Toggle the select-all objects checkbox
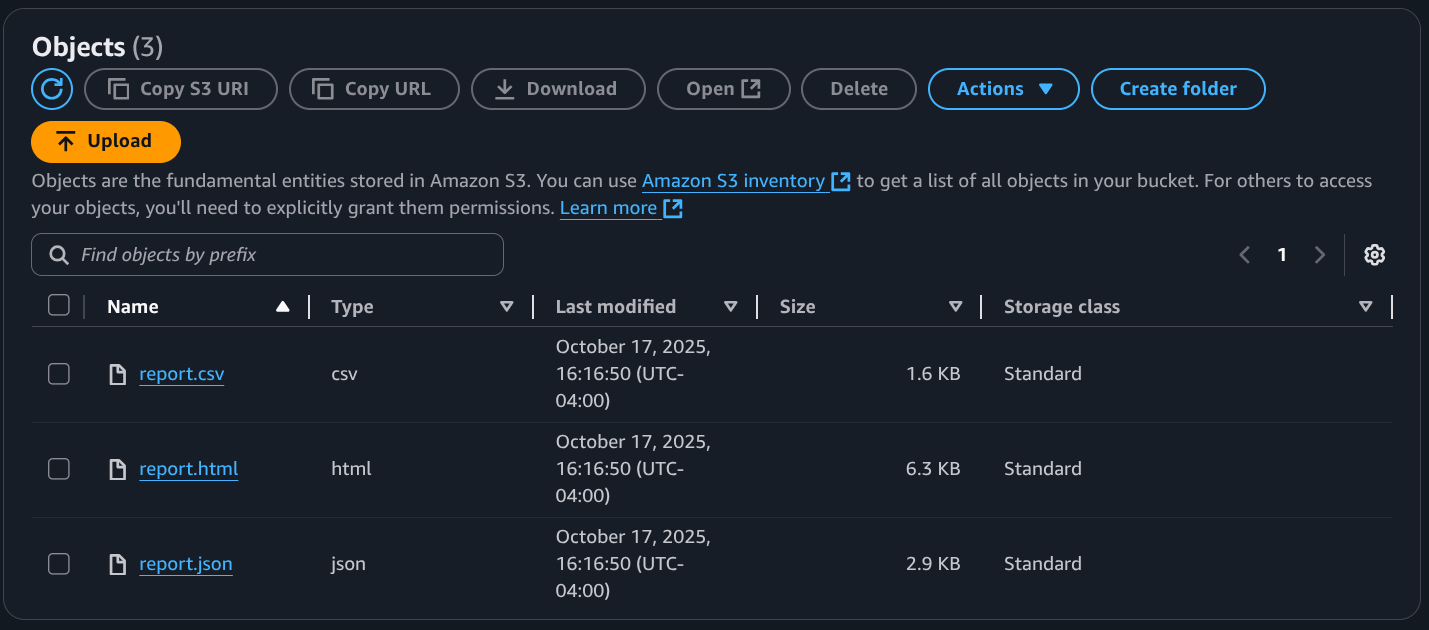The width and height of the screenshot is (1429, 630). click(59, 306)
